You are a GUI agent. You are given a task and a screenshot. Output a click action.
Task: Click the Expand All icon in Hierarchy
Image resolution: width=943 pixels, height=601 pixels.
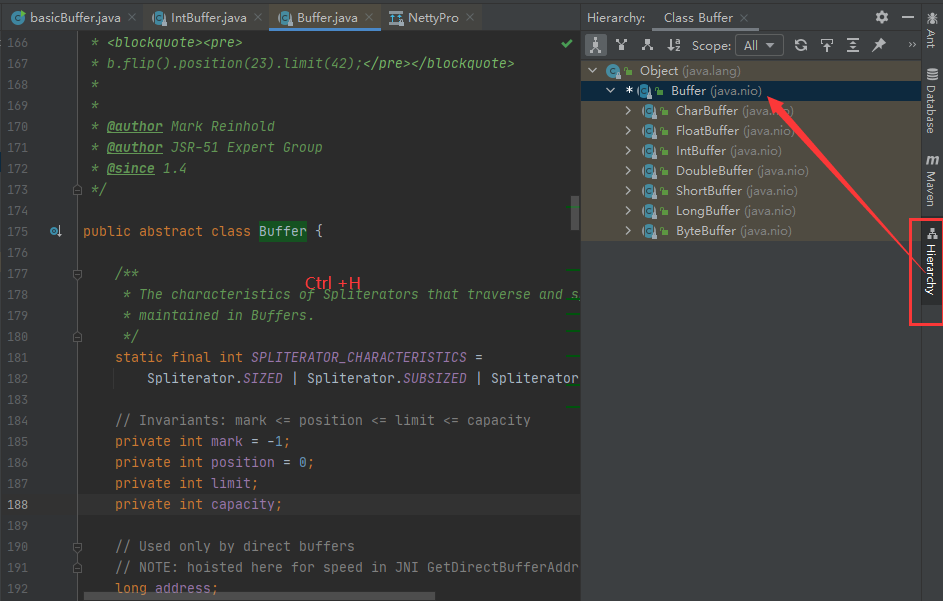pyautogui.click(x=853, y=45)
